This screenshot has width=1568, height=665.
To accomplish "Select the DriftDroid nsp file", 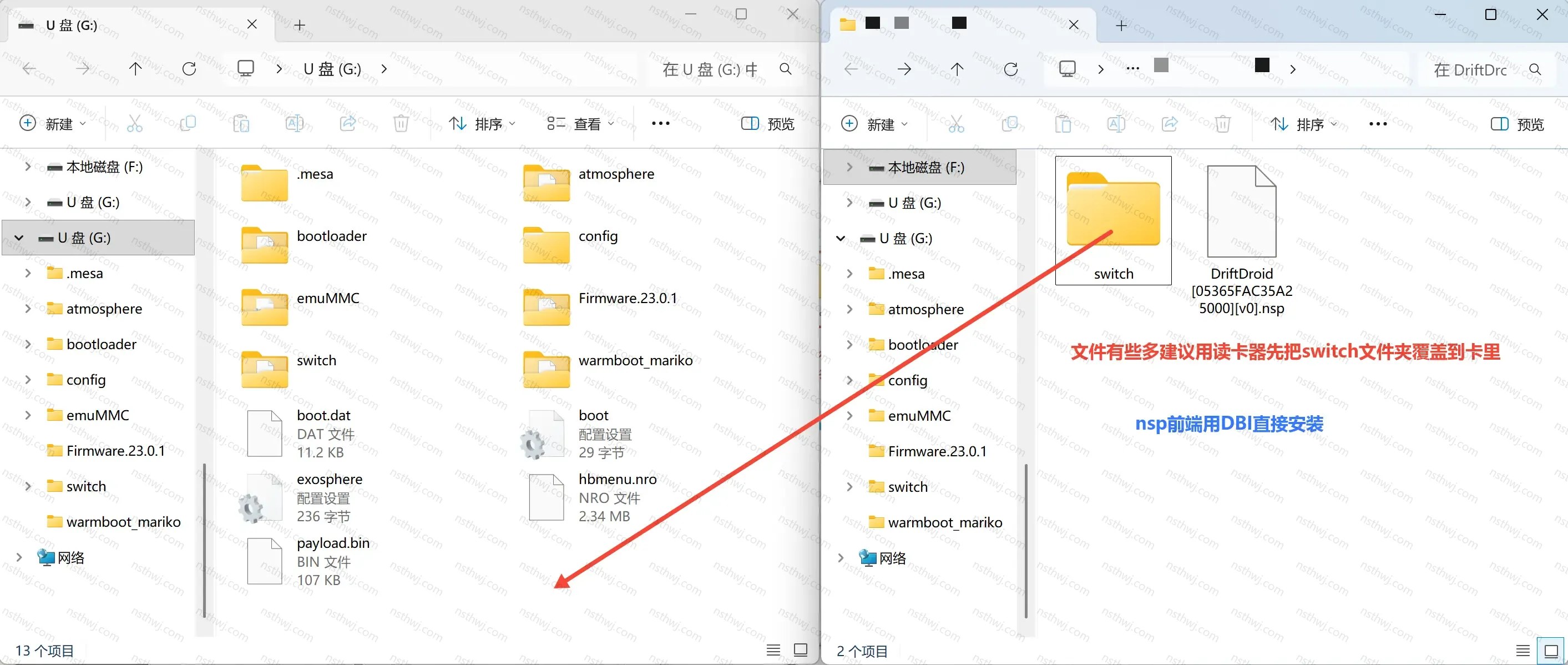I will click(x=1242, y=240).
